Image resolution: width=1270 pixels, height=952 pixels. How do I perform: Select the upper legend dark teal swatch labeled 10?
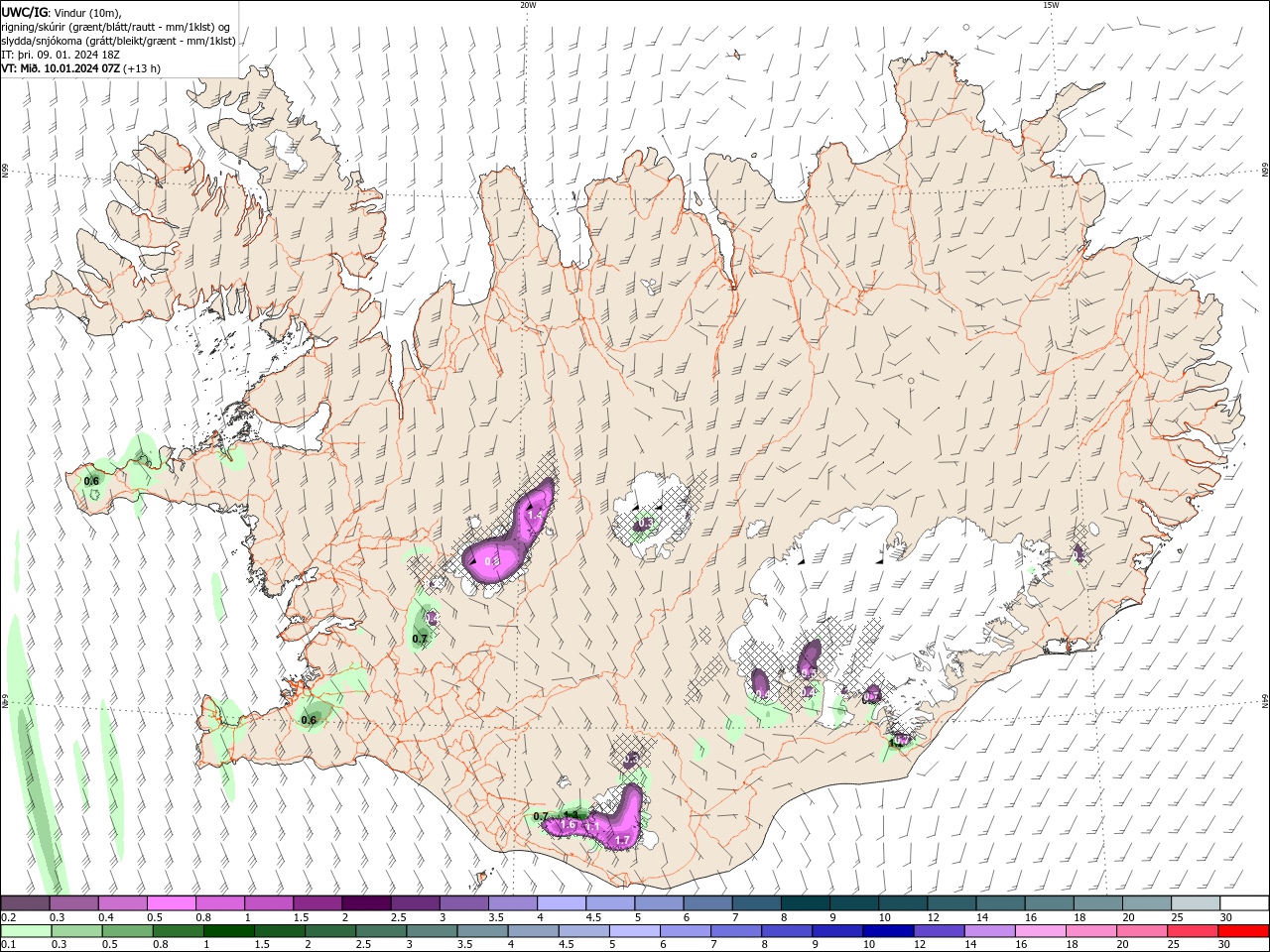pos(903,903)
